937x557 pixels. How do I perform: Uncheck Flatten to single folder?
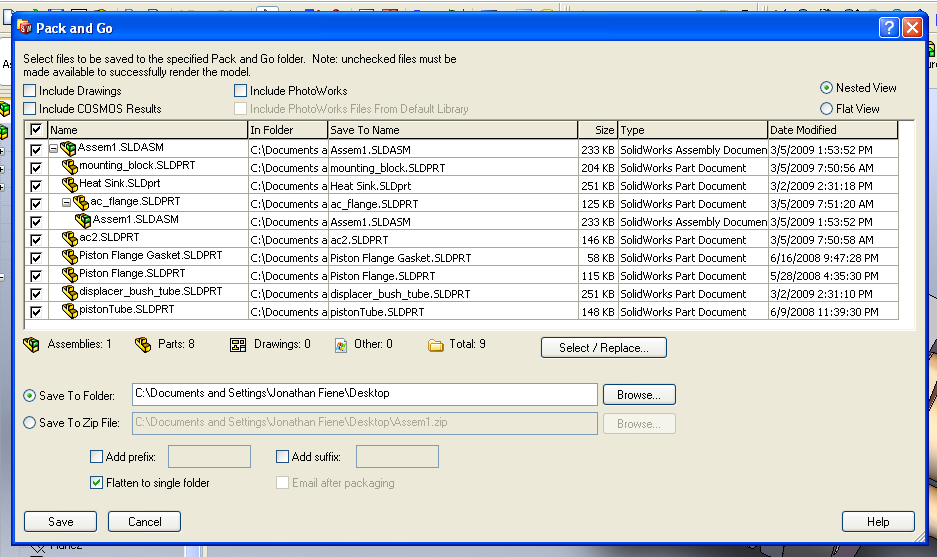(x=96, y=482)
